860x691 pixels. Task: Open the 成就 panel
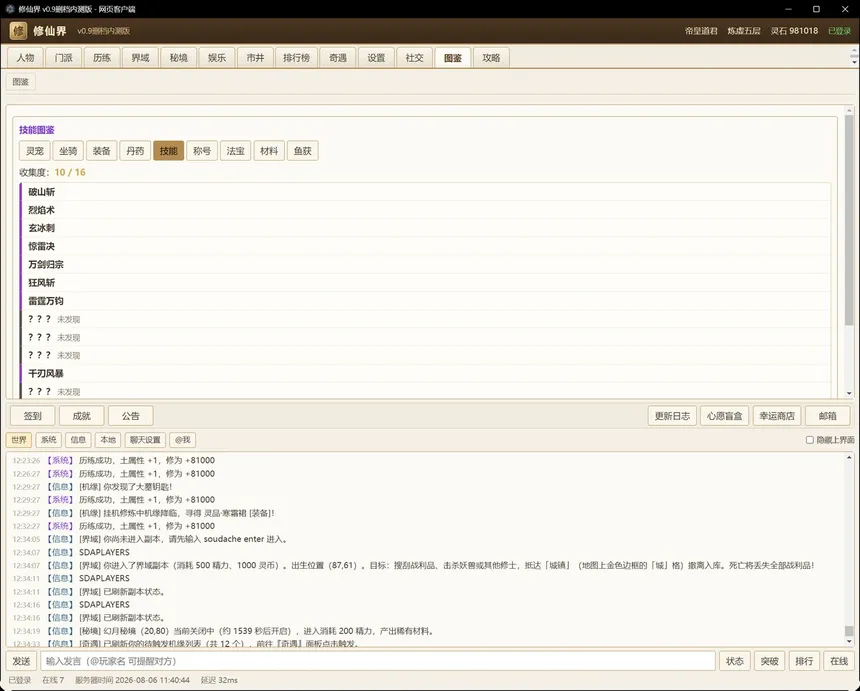point(82,416)
